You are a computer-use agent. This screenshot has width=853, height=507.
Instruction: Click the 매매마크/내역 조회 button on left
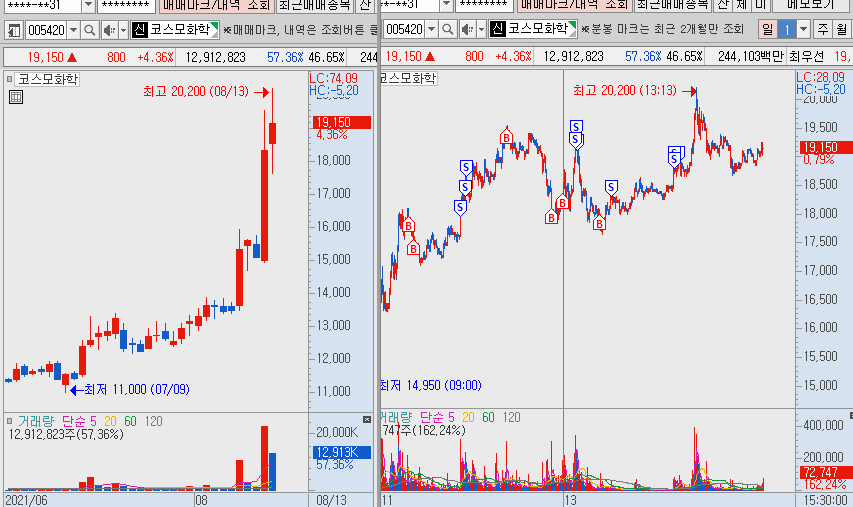(x=215, y=5)
